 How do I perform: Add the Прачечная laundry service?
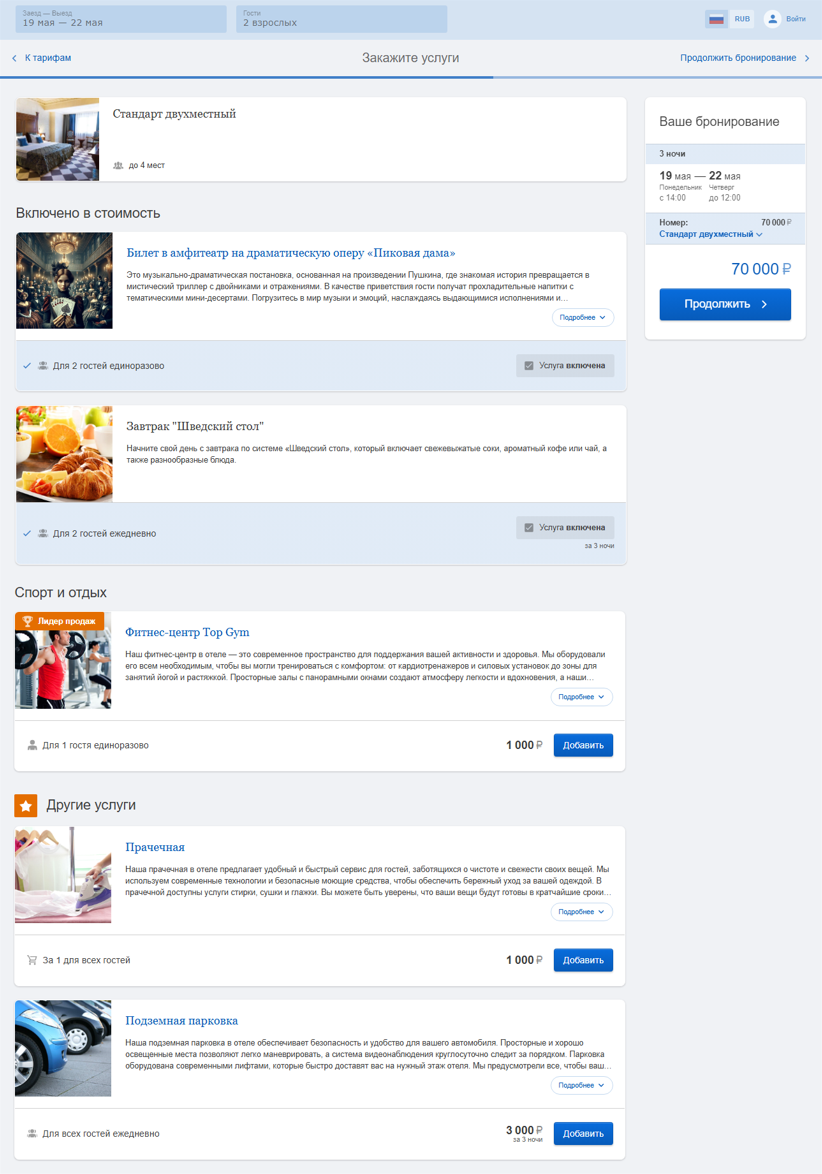[583, 960]
